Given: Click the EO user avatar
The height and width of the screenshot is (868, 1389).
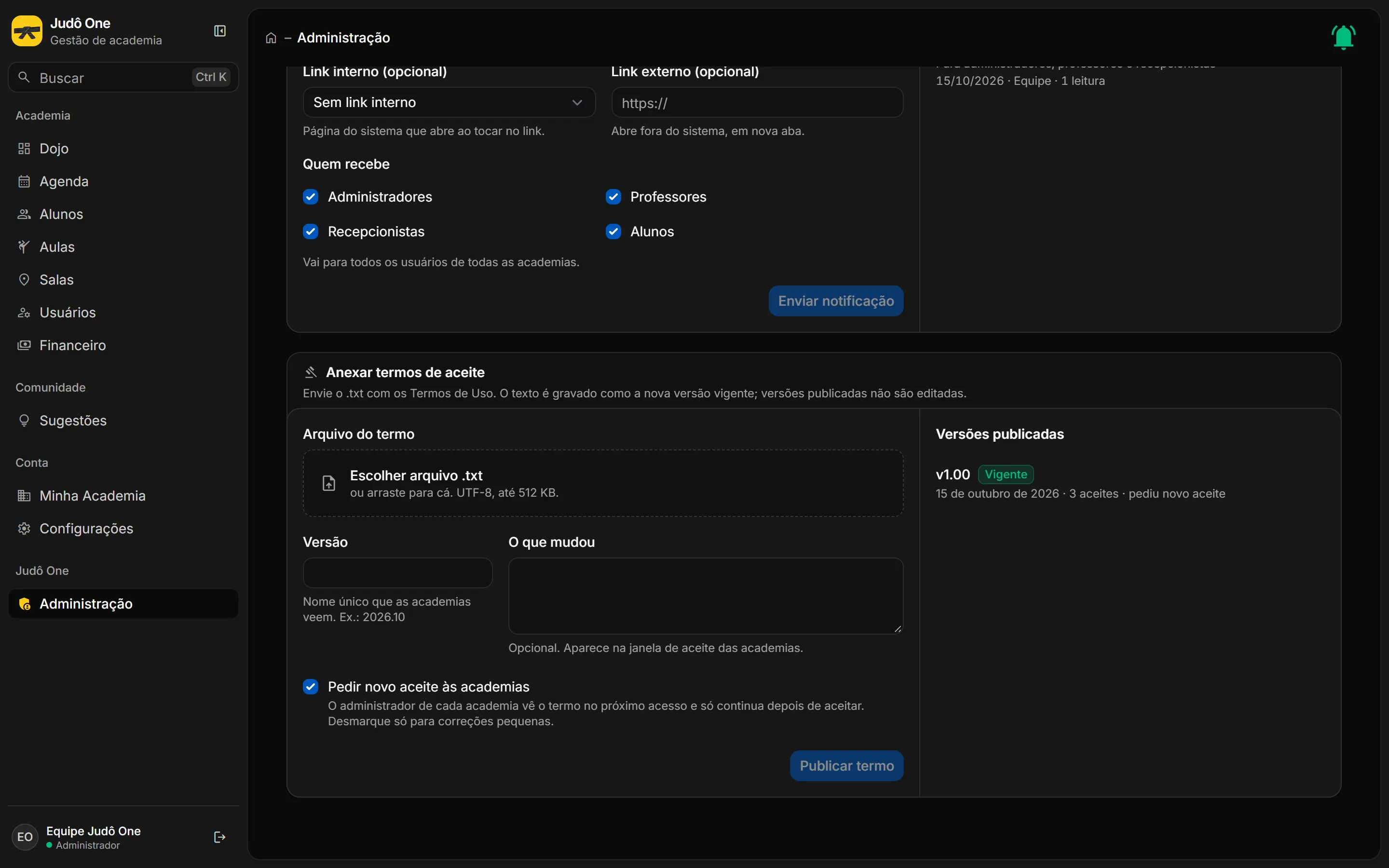Looking at the screenshot, I should [25, 837].
